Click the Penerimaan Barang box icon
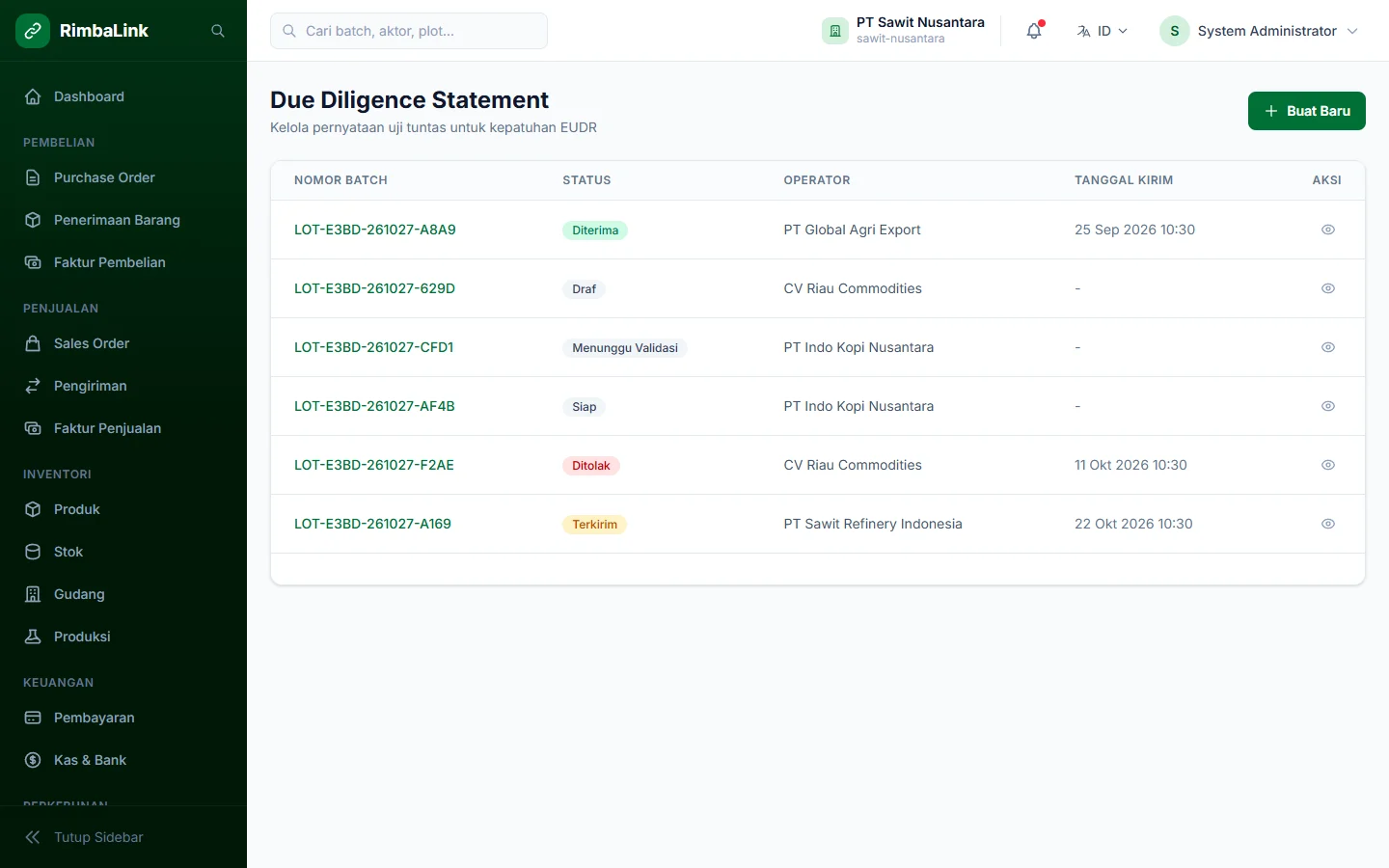The image size is (1389, 868). [33, 220]
